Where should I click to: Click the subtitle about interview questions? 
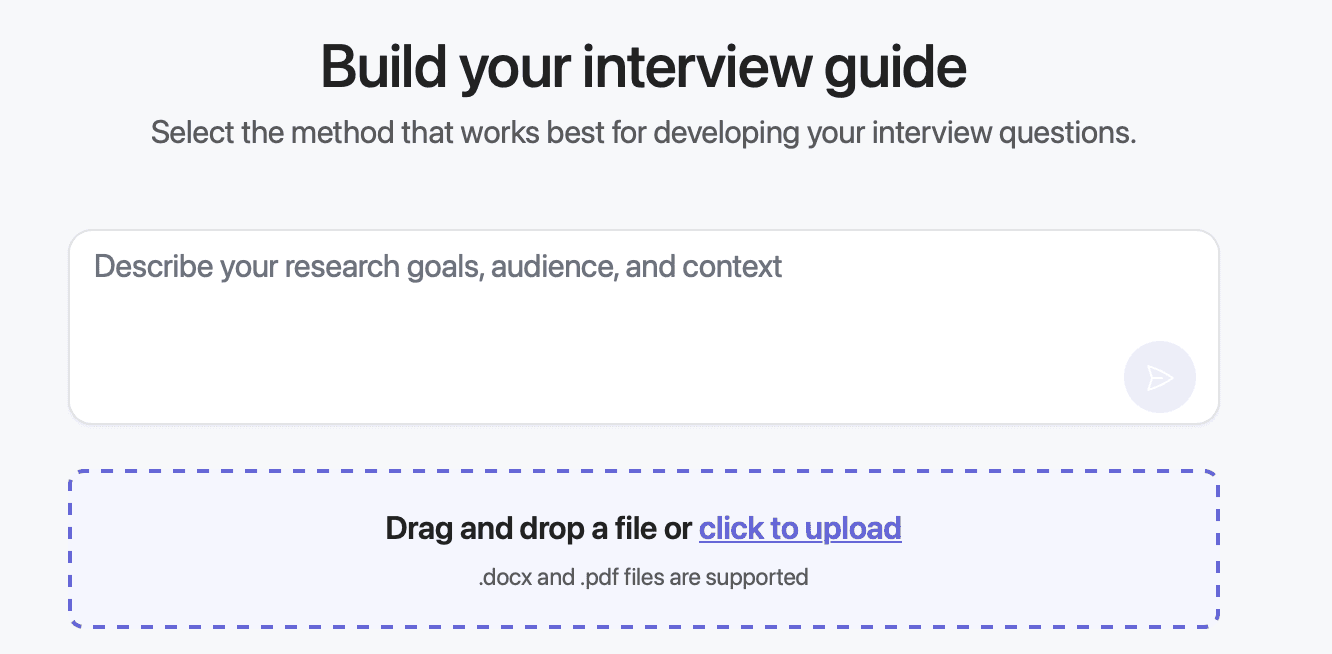643,131
